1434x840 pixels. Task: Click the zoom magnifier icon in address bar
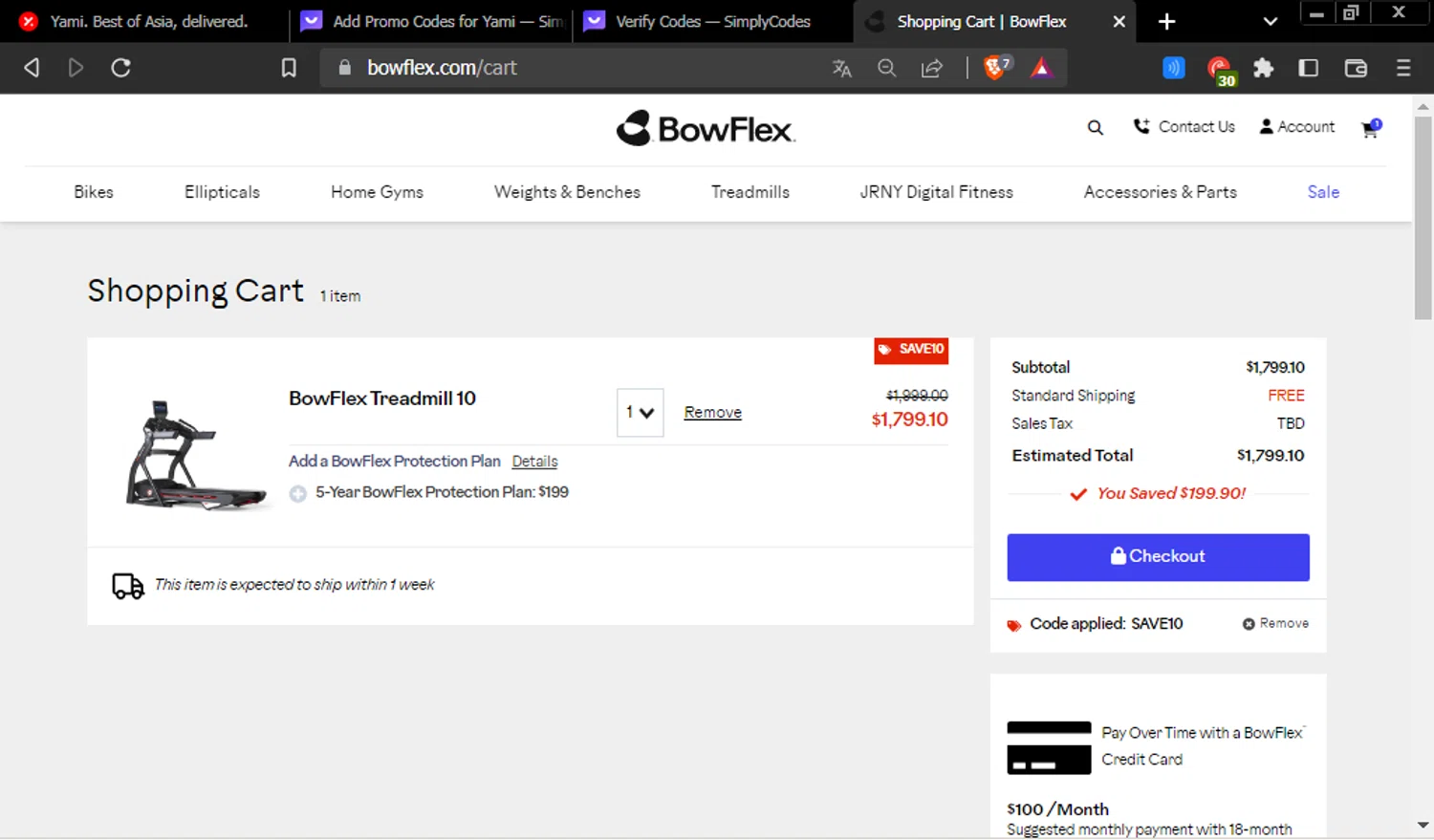[887, 68]
